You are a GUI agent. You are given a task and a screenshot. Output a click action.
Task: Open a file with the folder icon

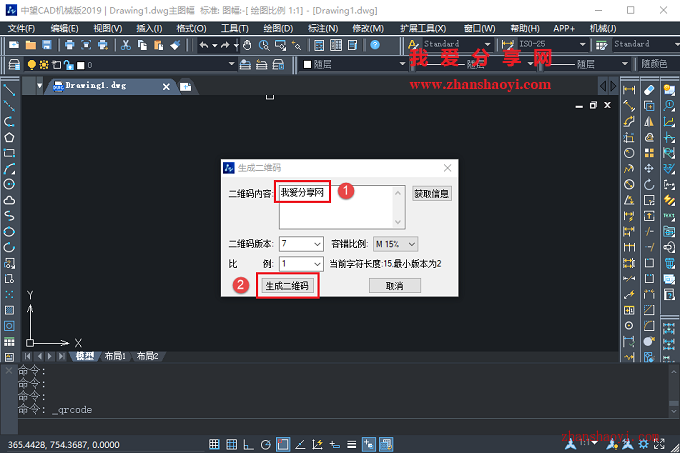pyautogui.click(x=30, y=45)
